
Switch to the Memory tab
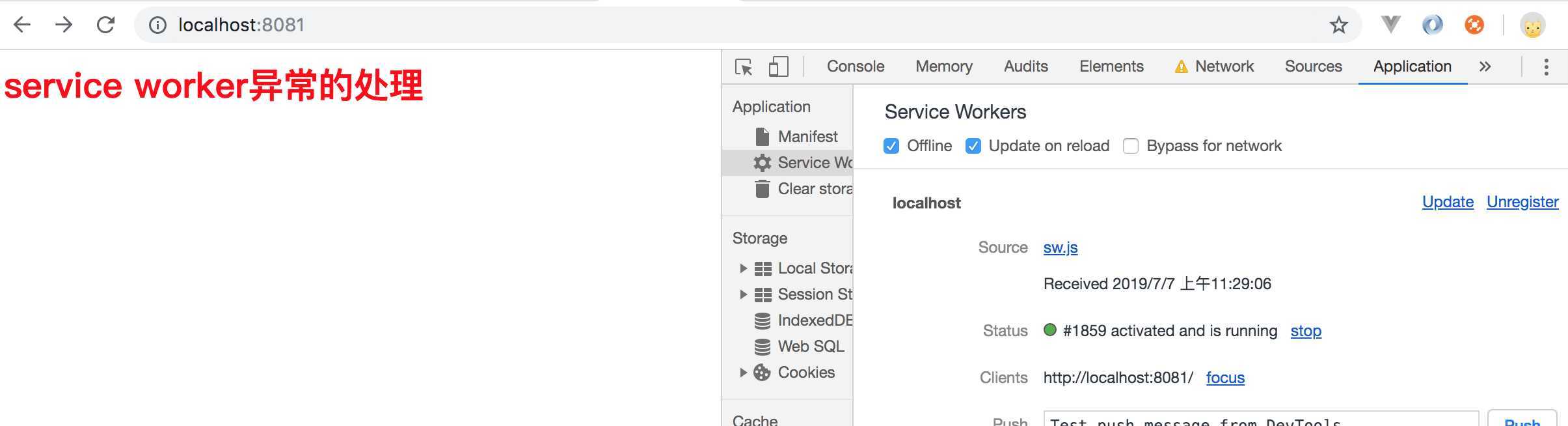pyautogui.click(x=944, y=66)
